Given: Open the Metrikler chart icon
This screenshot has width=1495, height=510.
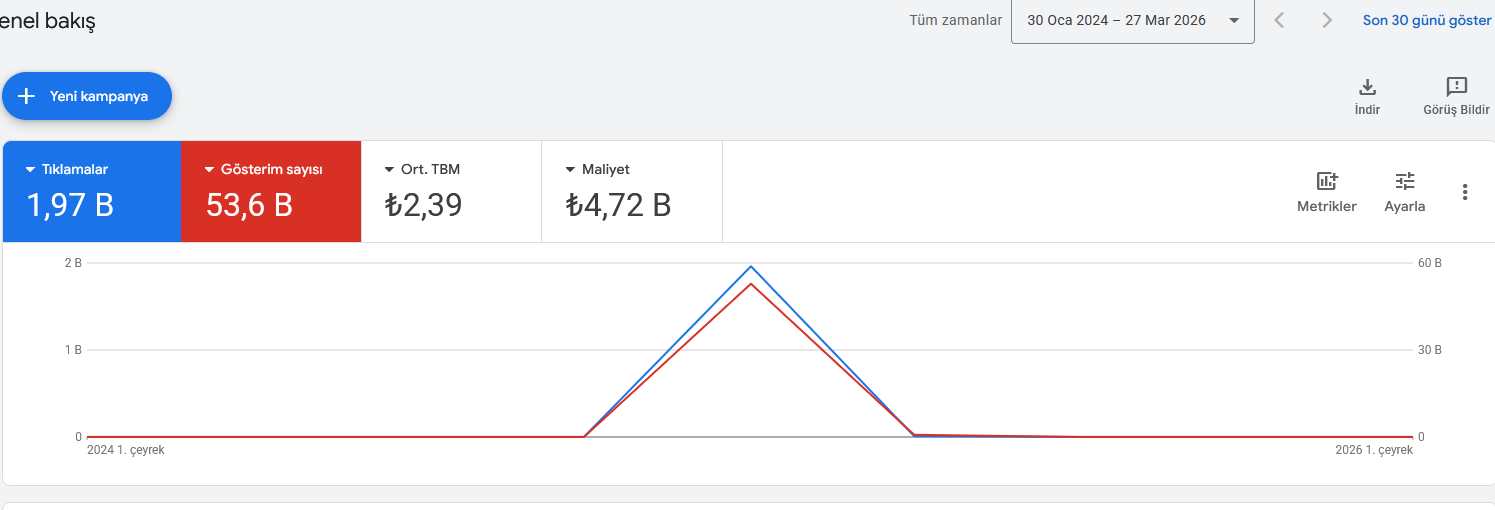Looking at the screenshot, I should [x=1327, y=181].
